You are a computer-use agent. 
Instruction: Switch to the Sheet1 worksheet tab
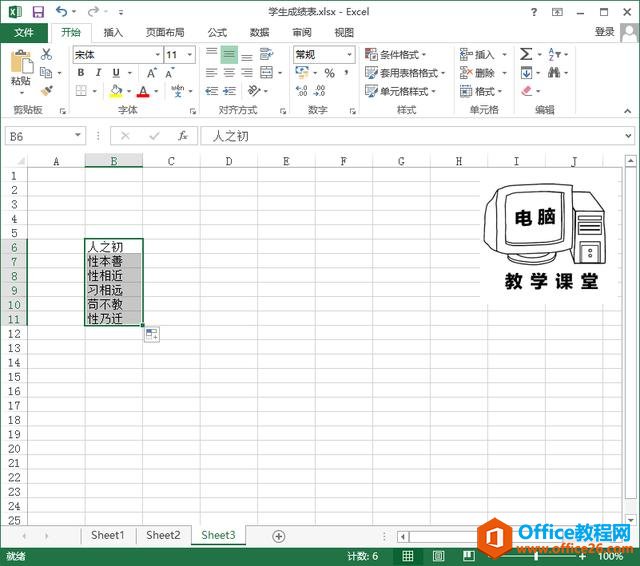[108, 535]
